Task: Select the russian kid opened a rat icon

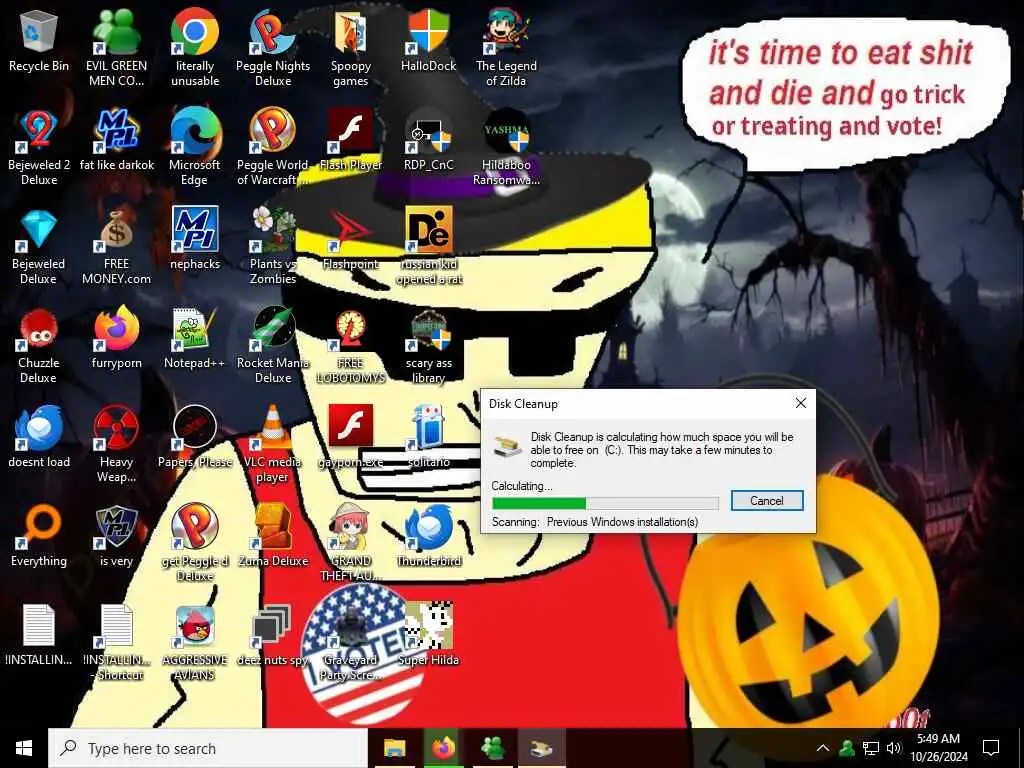Action: click(428, 230)
